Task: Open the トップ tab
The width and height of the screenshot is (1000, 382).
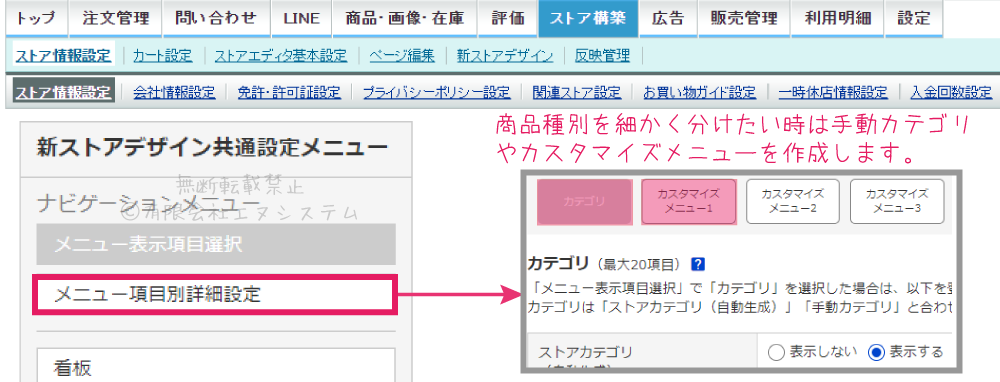Action: [36, 18]
